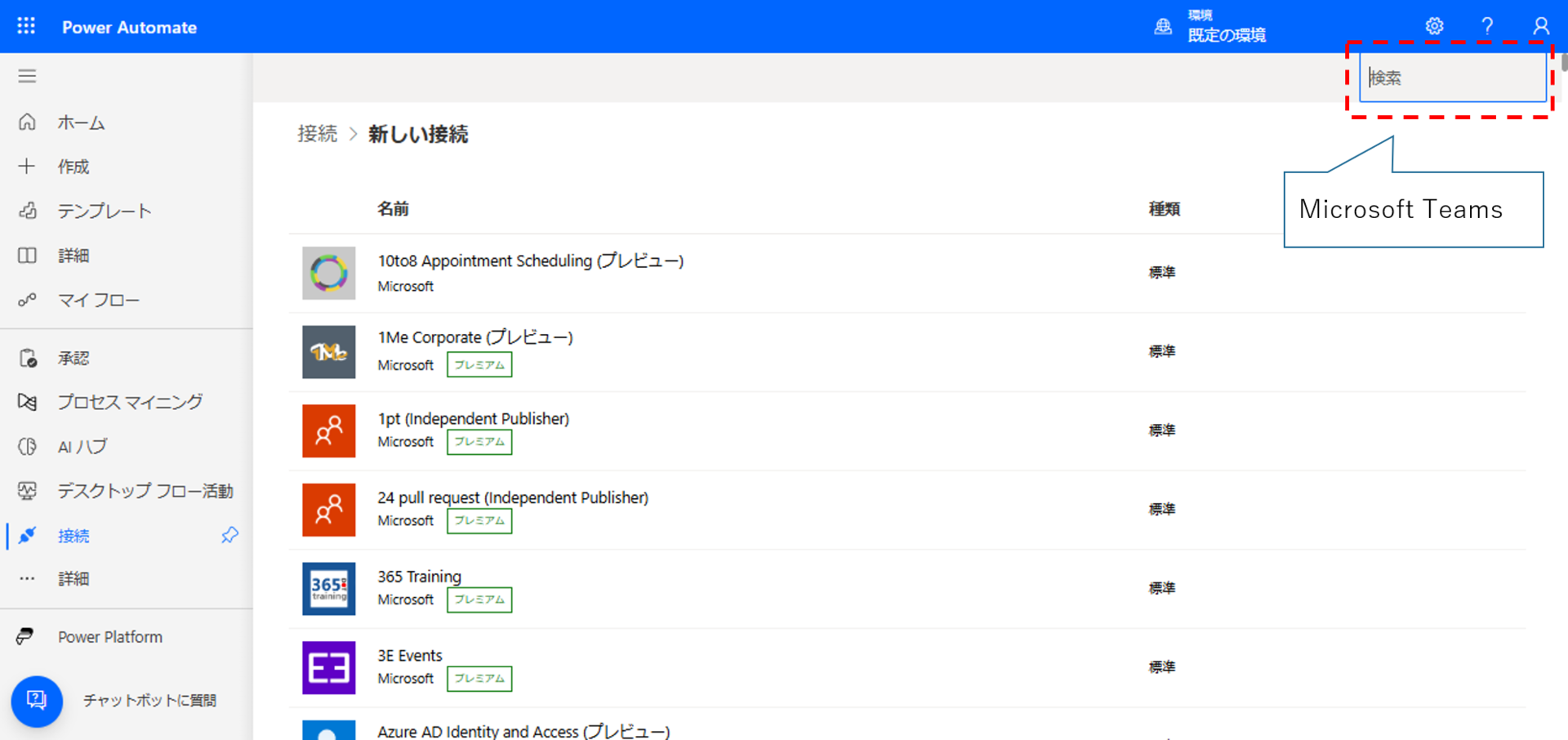The height and width of the screenshot is (740, 1568).
Task: Click プレミアム badge on 365 Training row
Action: tap(479, 600)
